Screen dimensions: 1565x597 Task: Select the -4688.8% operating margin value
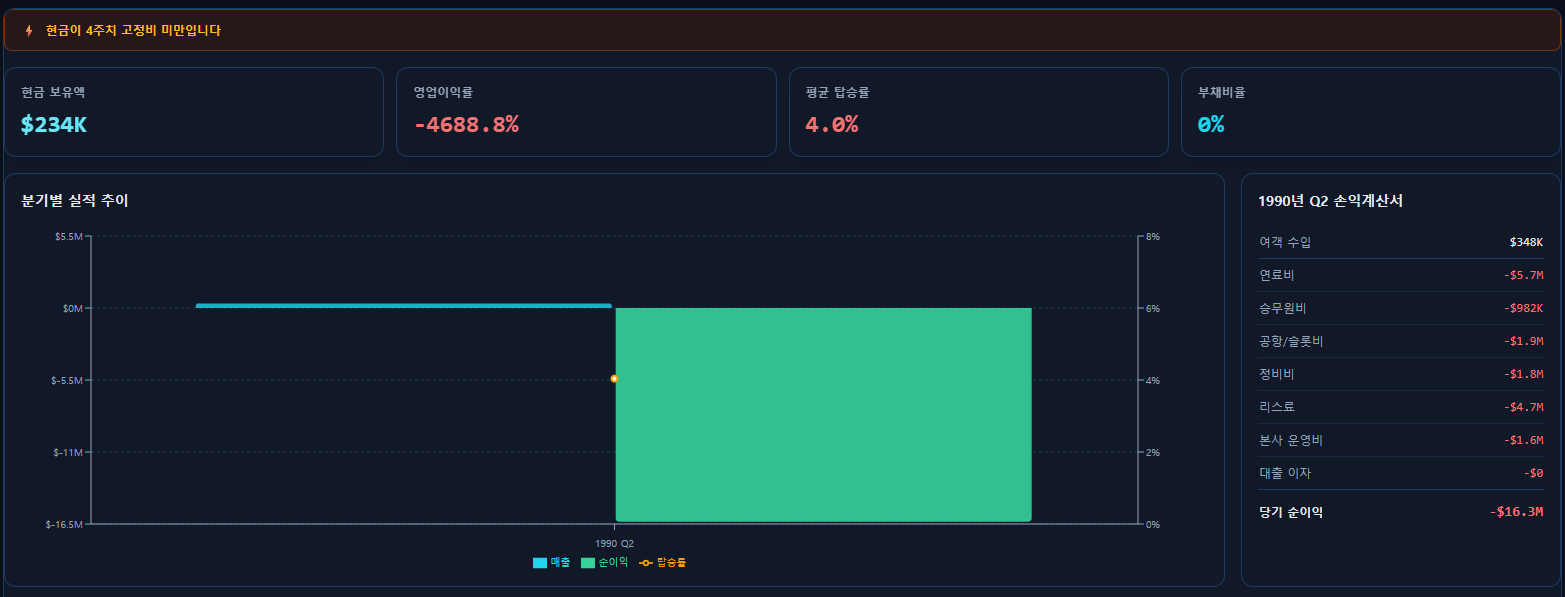point(466,125)
